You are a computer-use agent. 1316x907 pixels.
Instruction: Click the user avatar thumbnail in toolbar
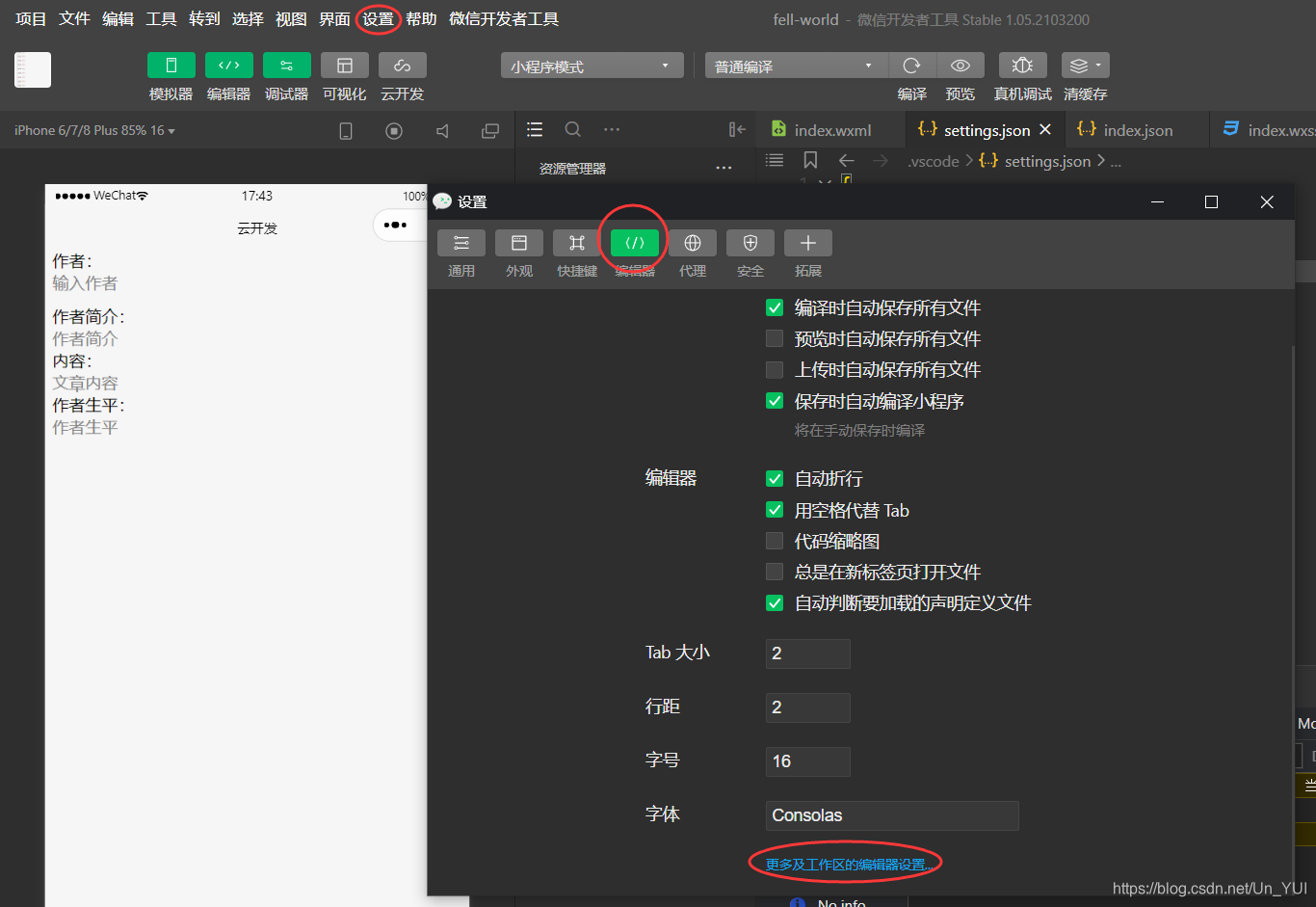click(33, 69)
